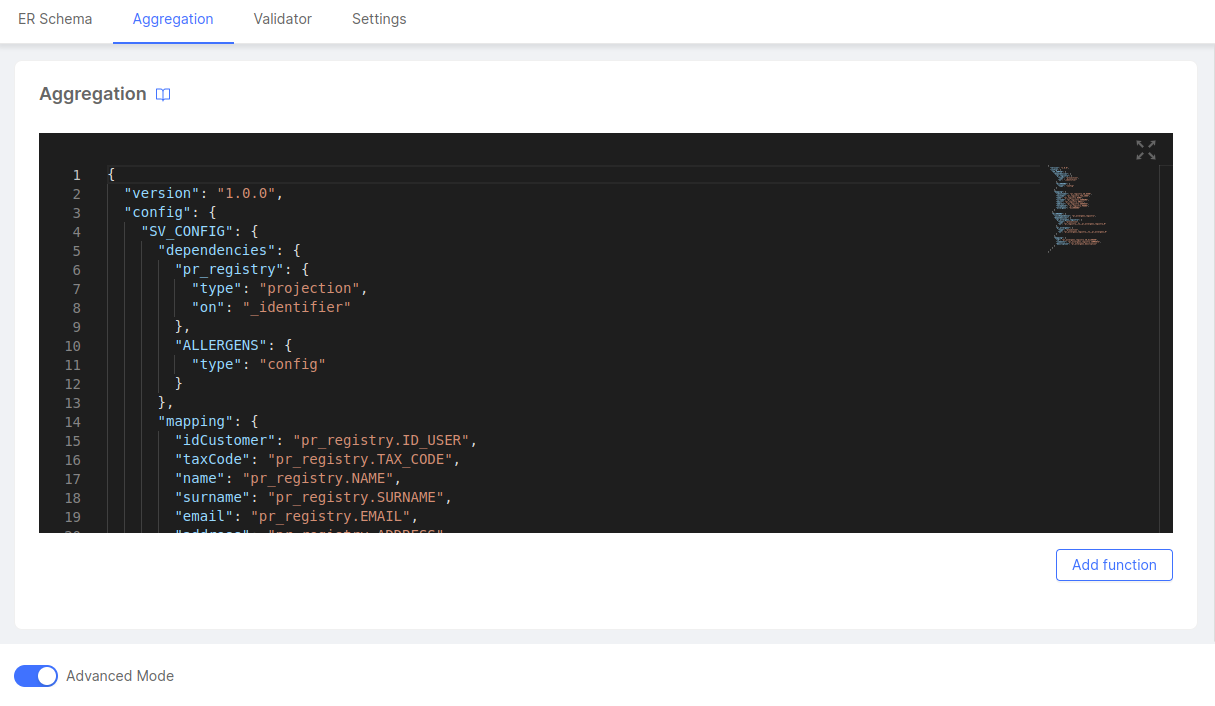Image resolution: width=1215 pixels, height=706 pixels.
Task: Disable Advanced Mode toggle
Action: pos(36,676)
